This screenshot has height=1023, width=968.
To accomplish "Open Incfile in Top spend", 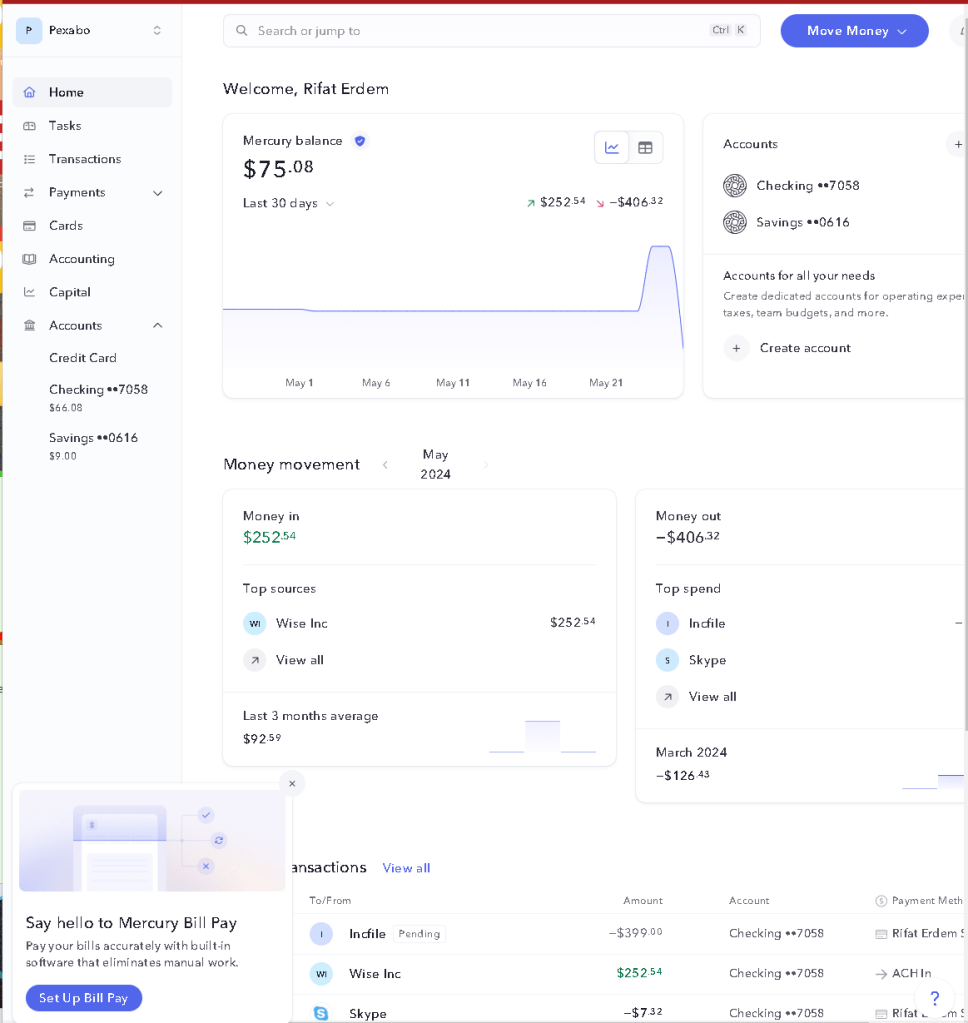I will coord(707,623).
